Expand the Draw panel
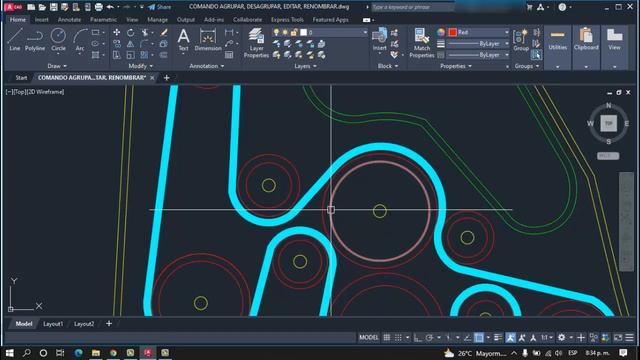 pos(57,66)
